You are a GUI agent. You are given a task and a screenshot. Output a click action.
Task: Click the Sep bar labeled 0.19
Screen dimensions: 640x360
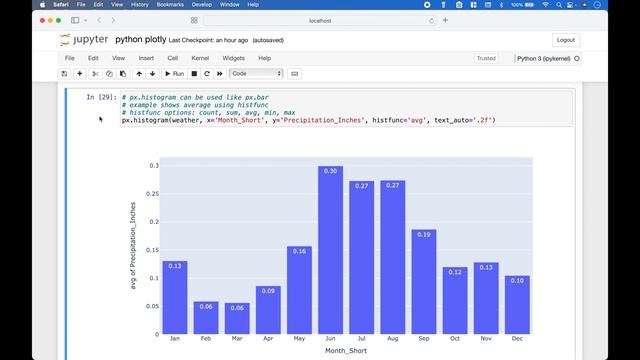click(x=424, y=282)
